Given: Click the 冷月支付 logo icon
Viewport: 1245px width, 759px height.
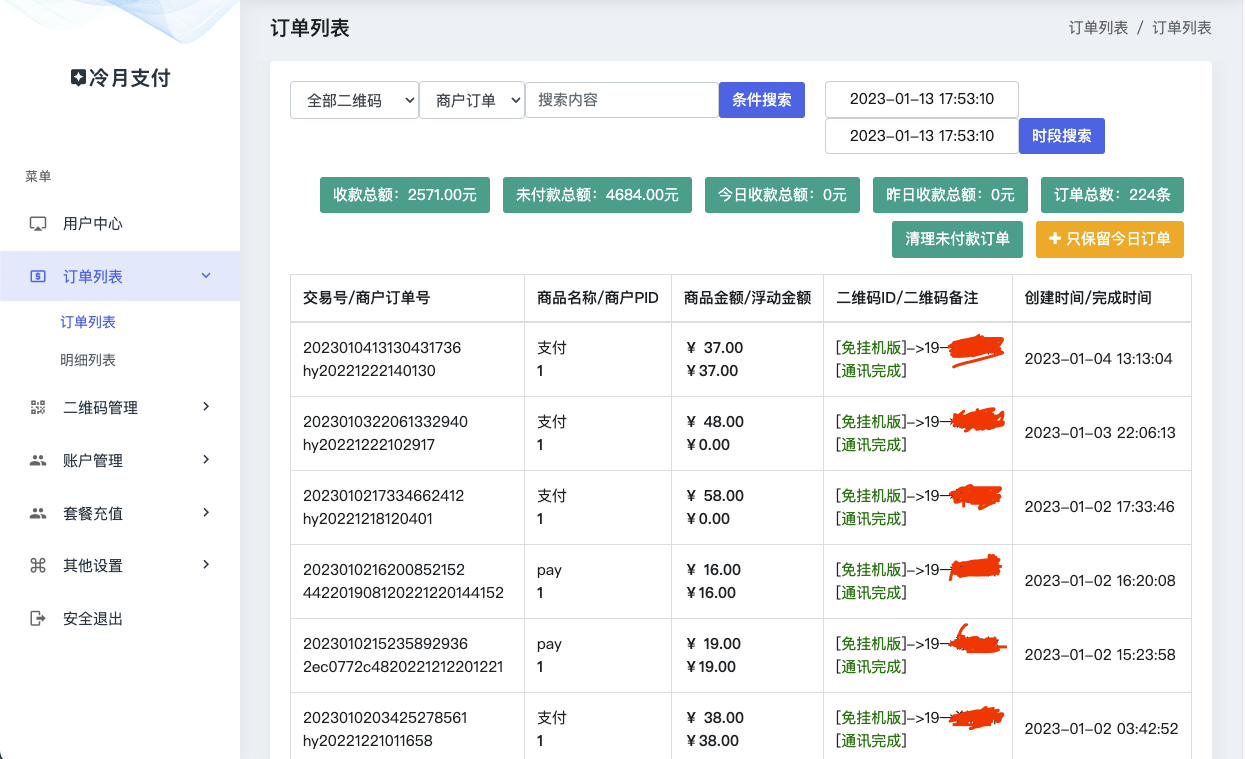Looking at the screenshot, I should click(x=78, y=78).
